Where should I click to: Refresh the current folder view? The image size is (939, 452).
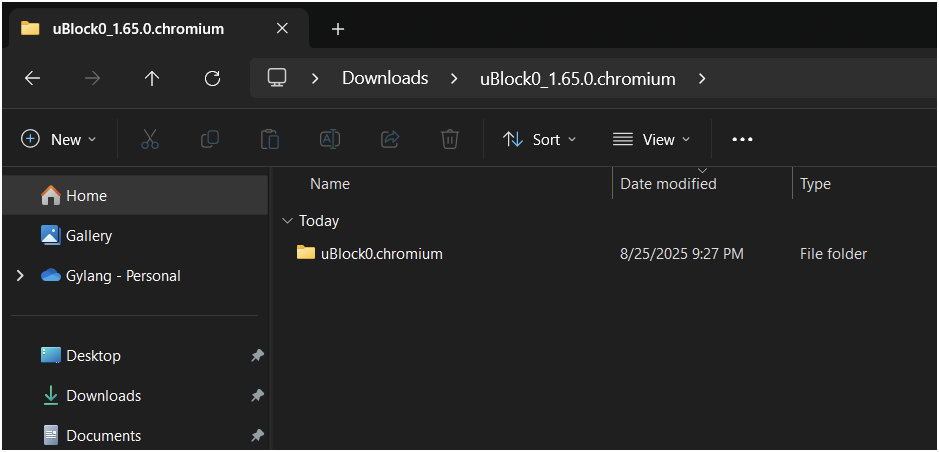coord(212,78)
